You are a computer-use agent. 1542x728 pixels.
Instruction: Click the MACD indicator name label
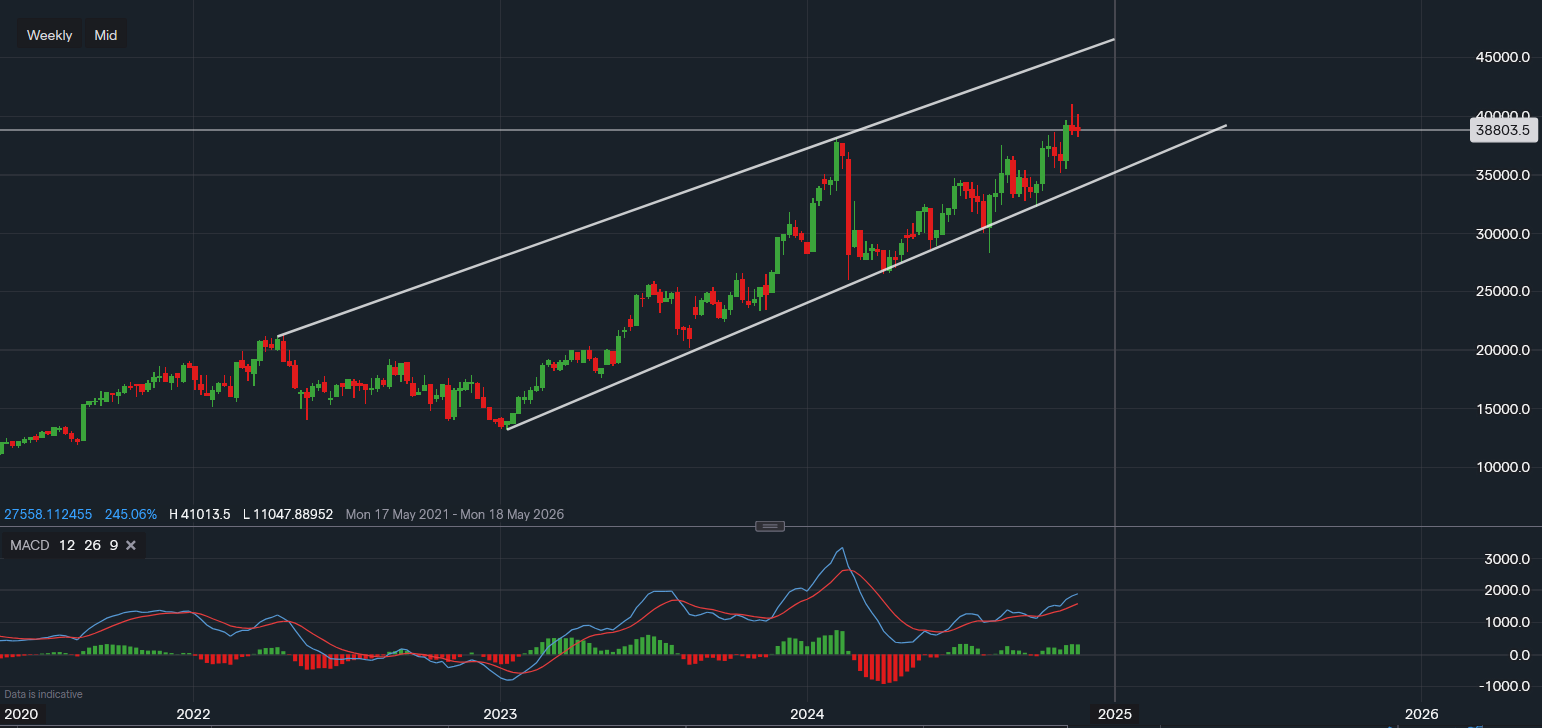[x=30, y=545]
